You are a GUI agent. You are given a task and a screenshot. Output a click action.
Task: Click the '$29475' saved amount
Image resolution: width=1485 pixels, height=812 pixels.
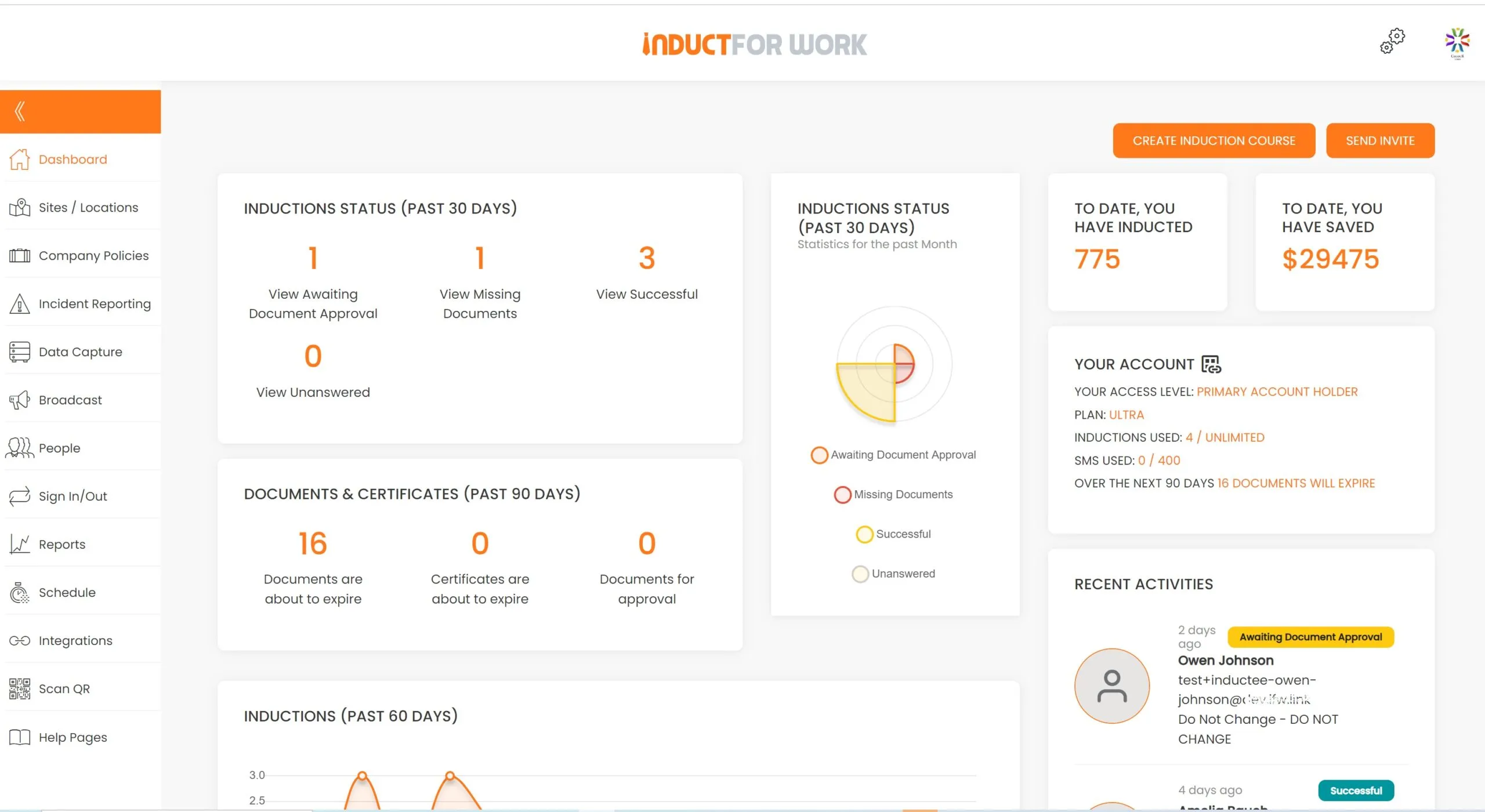click(x=1330, y=259)
